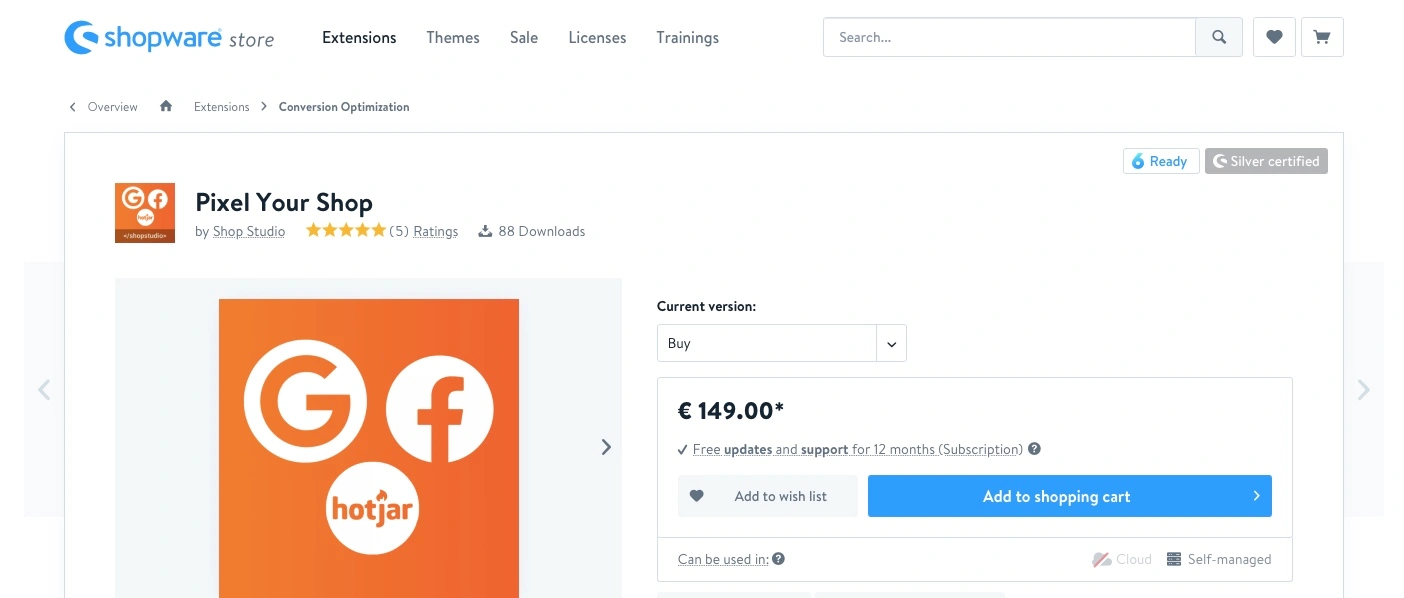
Task: Click the help icon beside Subscription text
Action: click(x=1034, y=449)
